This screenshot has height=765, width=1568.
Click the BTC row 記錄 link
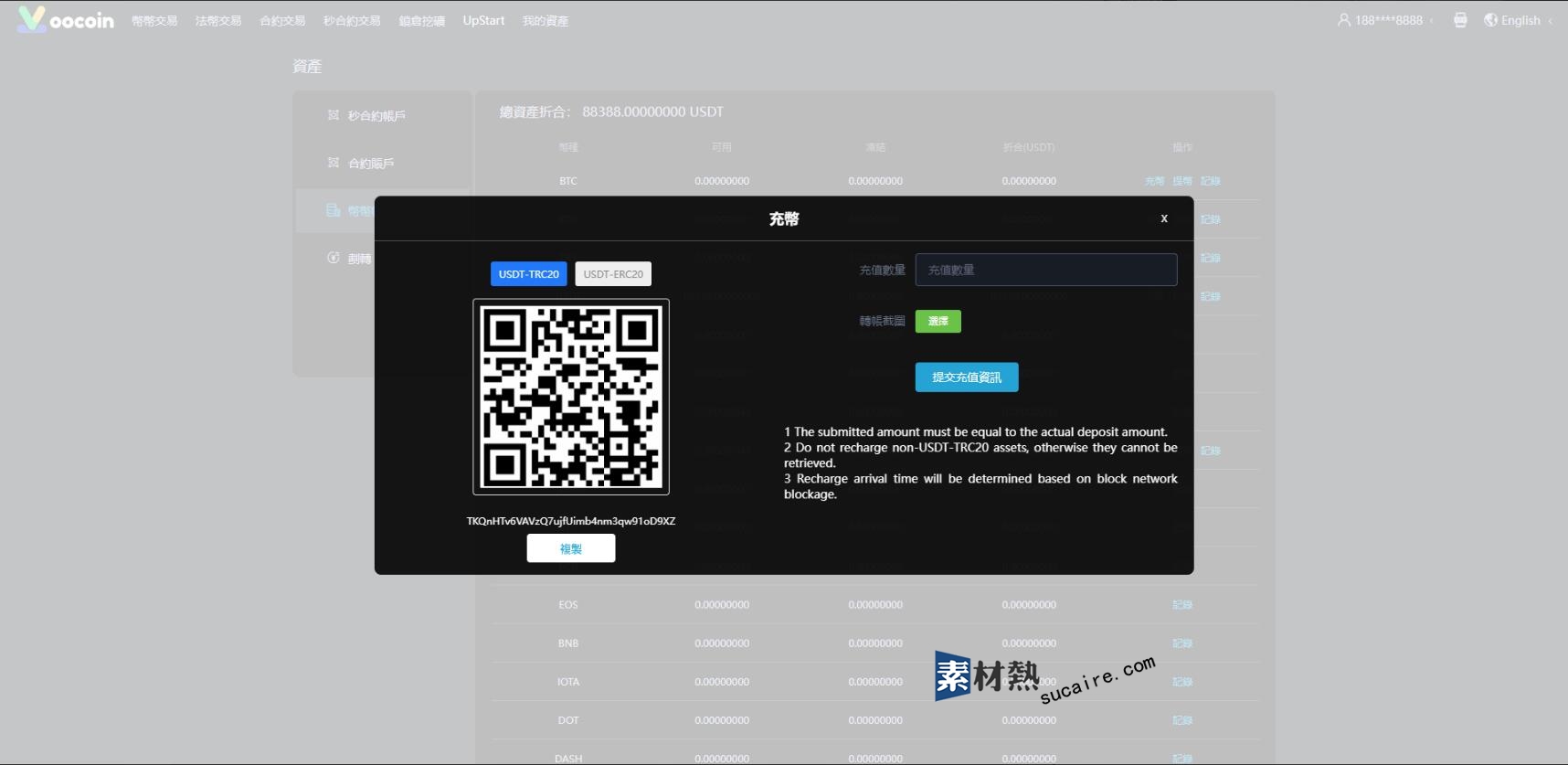1211,181
